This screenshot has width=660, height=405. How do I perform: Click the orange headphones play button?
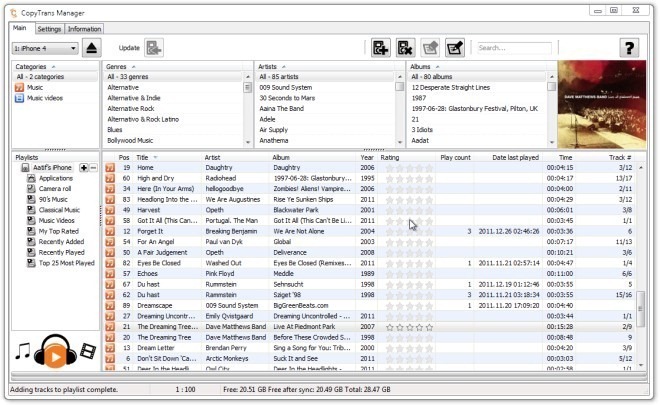55,352
